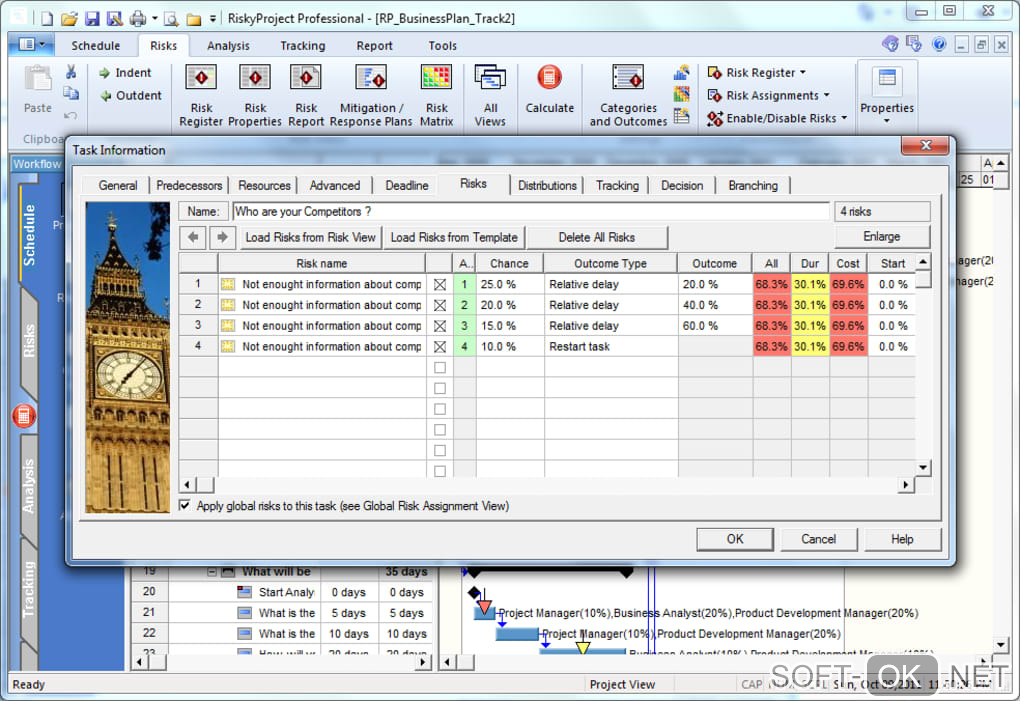Screen dimensions: 1020x701
Task: Click the Cancel button
Action: tap(818, 539)
